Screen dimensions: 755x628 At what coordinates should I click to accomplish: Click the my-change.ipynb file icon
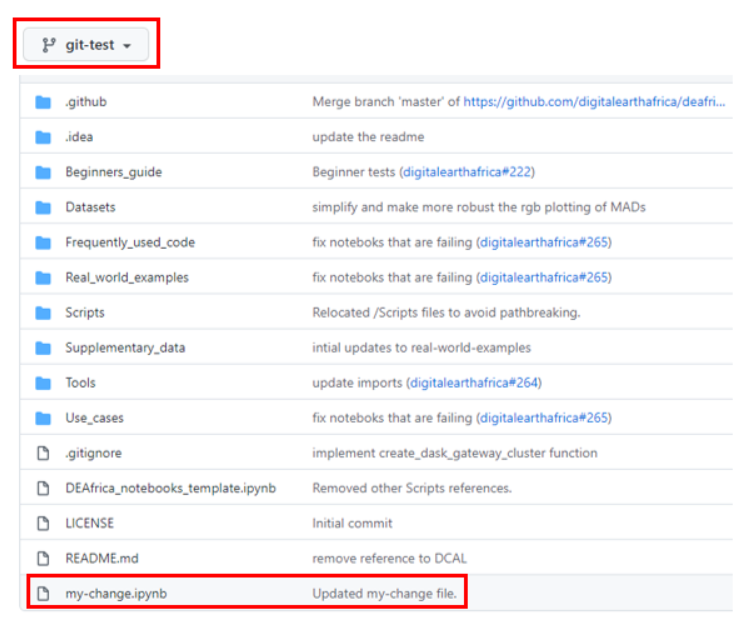tap(43, 594)
